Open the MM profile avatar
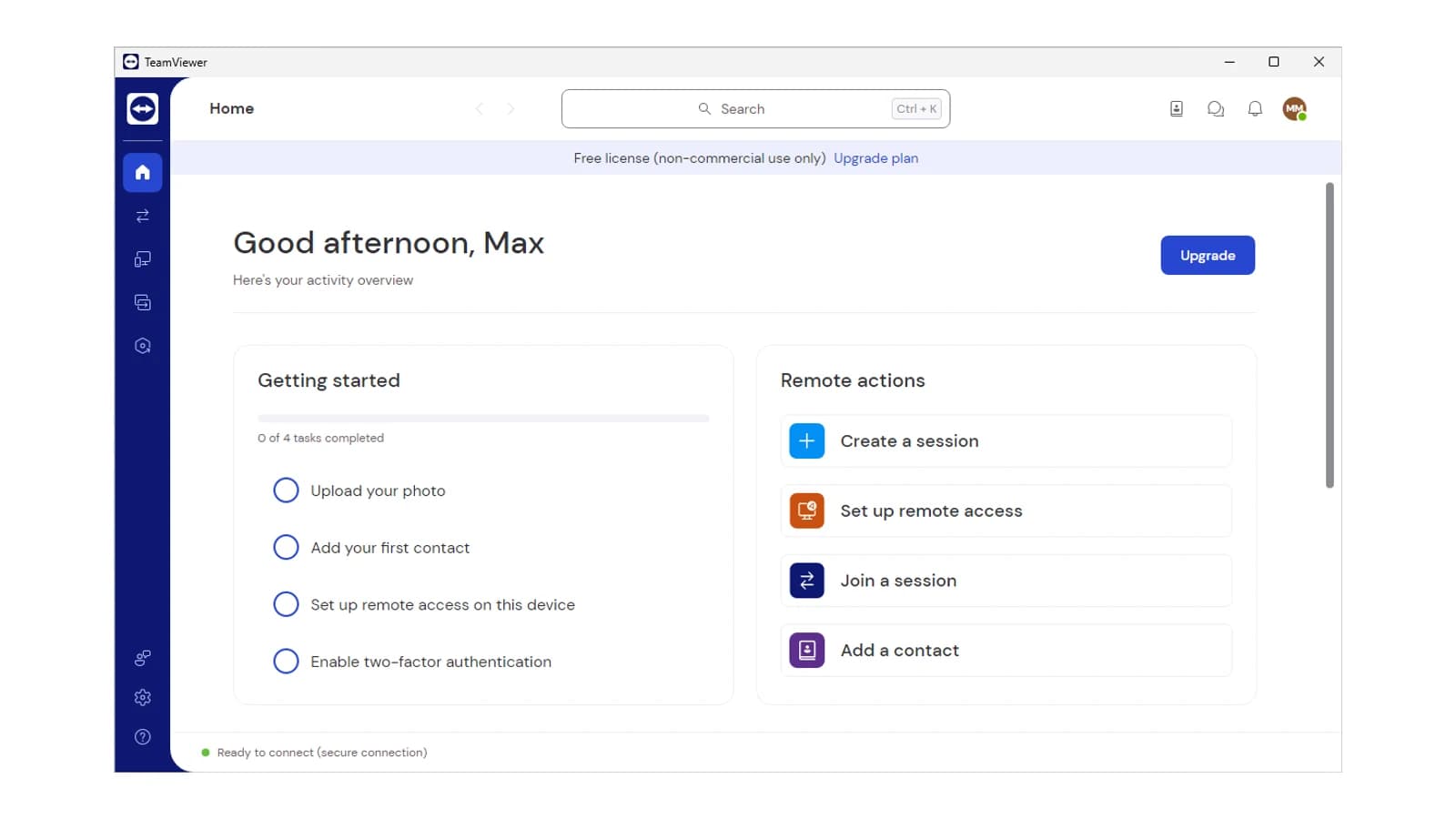Screen dimensions: 1456x819 coord(1295,109)
